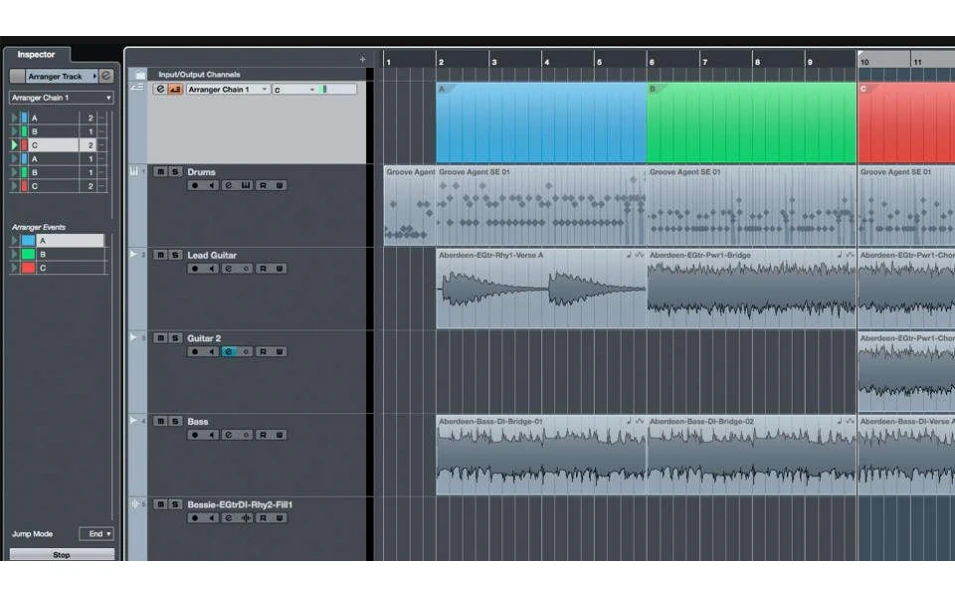Click the Lead Guitar track name
Viewport: 955px width, 597px height.
click(212, 255)
